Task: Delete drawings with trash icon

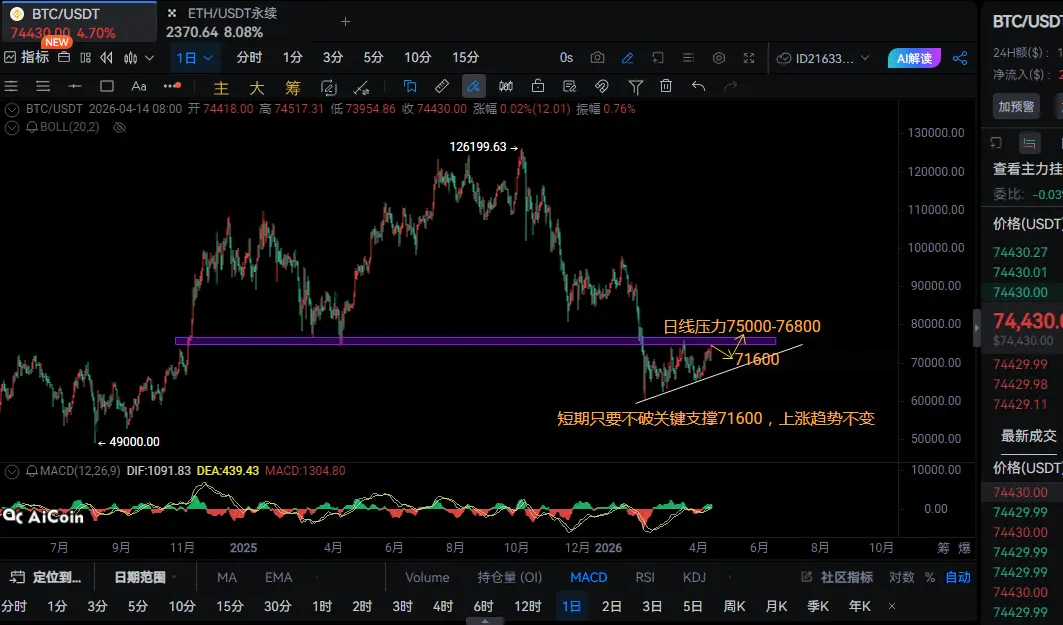Action: [666, 86]
